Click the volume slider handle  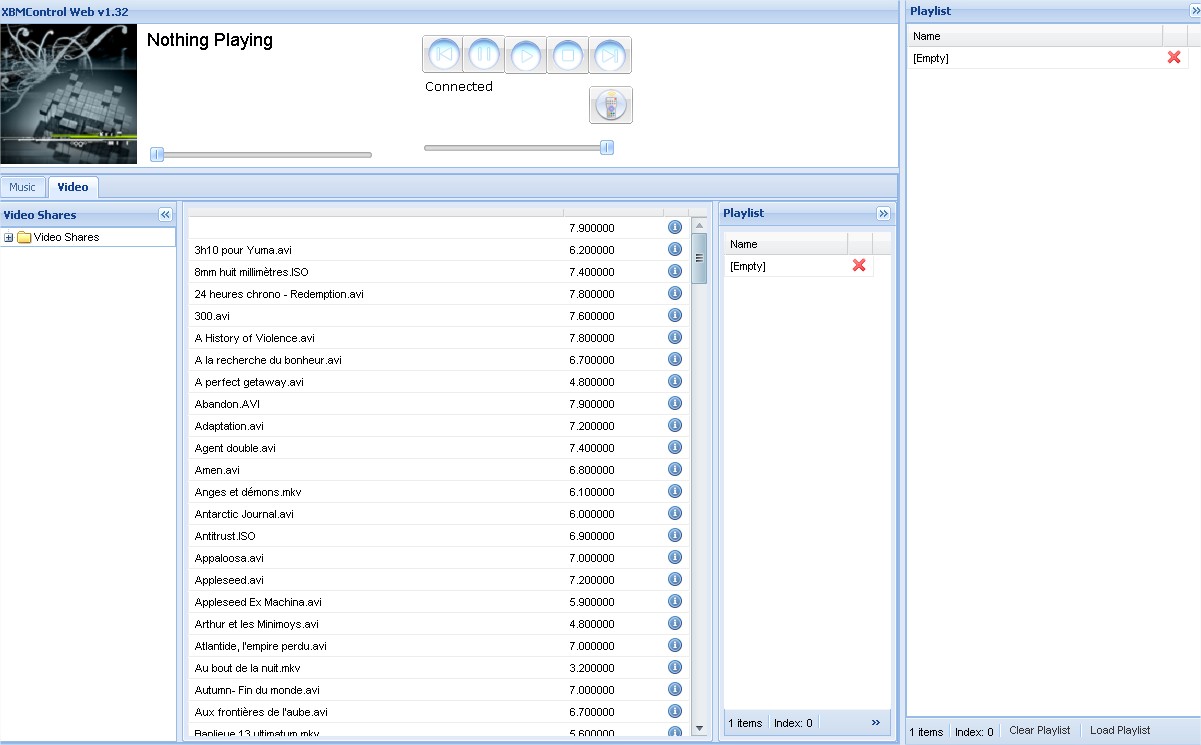tap(606, 148)
